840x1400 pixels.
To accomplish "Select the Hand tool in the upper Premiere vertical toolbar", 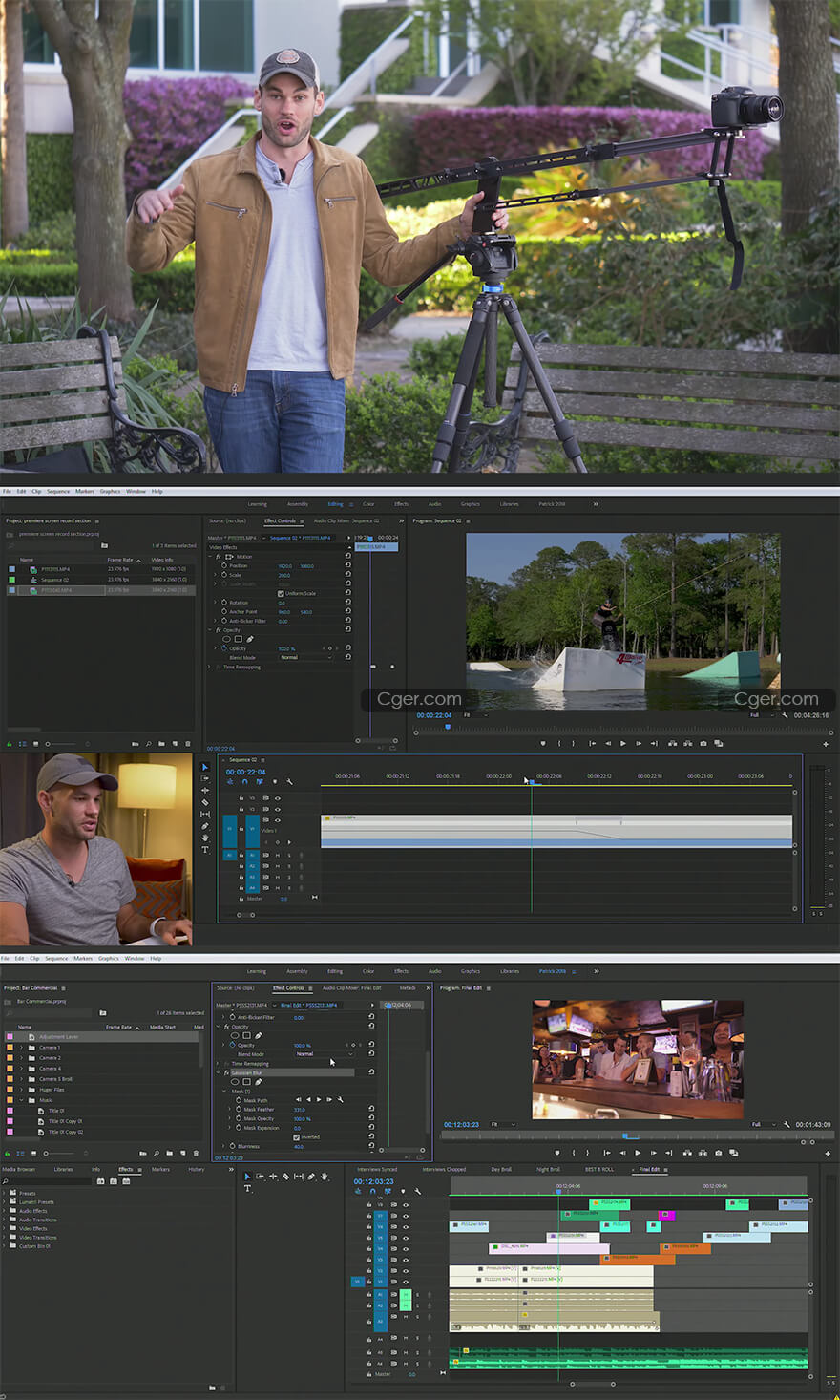I will point(205,838).
